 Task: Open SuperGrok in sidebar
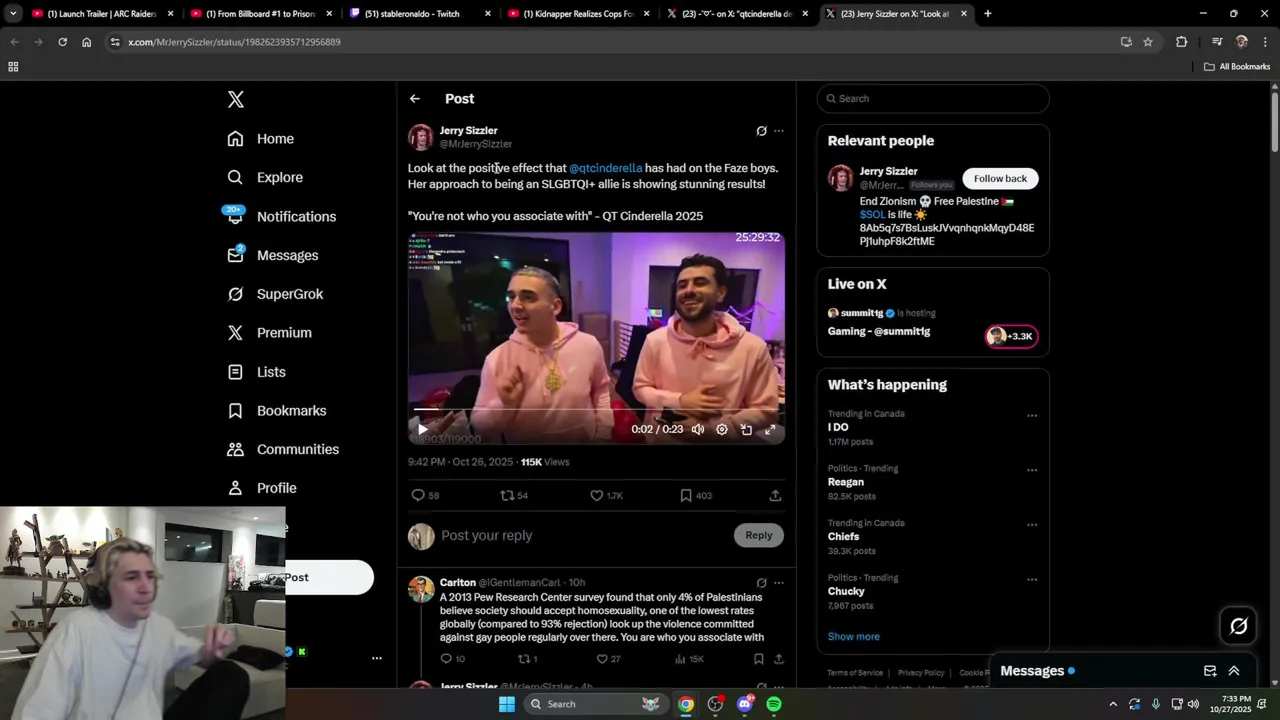pos(275,294)
